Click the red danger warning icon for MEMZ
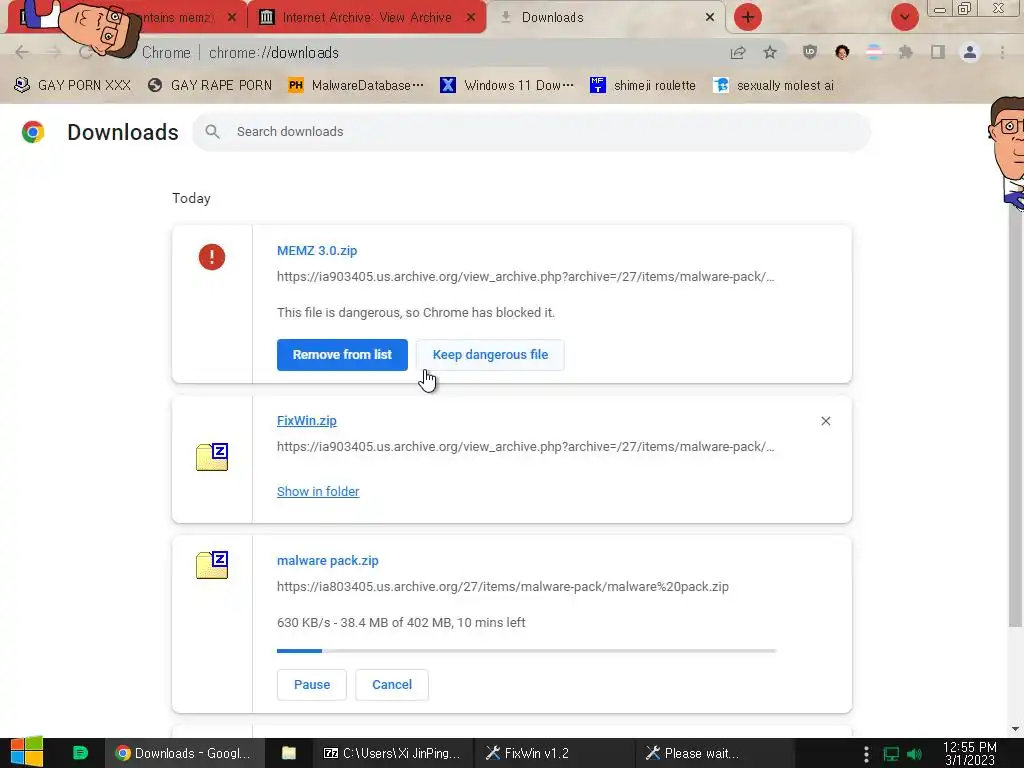Screen dimensions: 1024x768 (x=212, y=257)
